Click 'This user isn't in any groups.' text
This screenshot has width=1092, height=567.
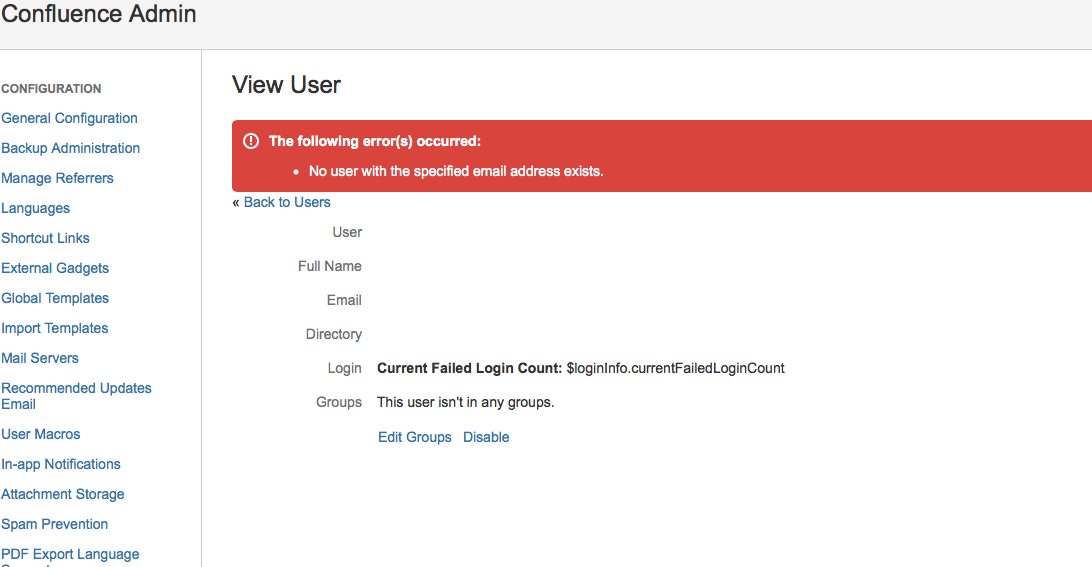[465, 403]
